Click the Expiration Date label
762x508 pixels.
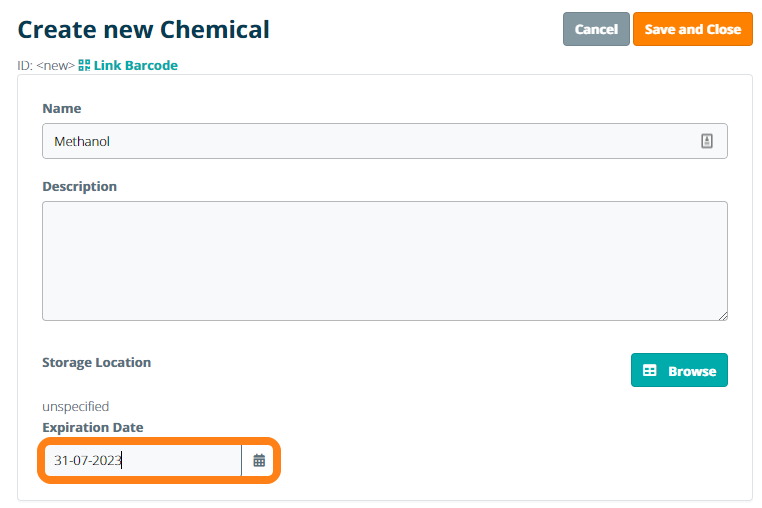[92, 427]
